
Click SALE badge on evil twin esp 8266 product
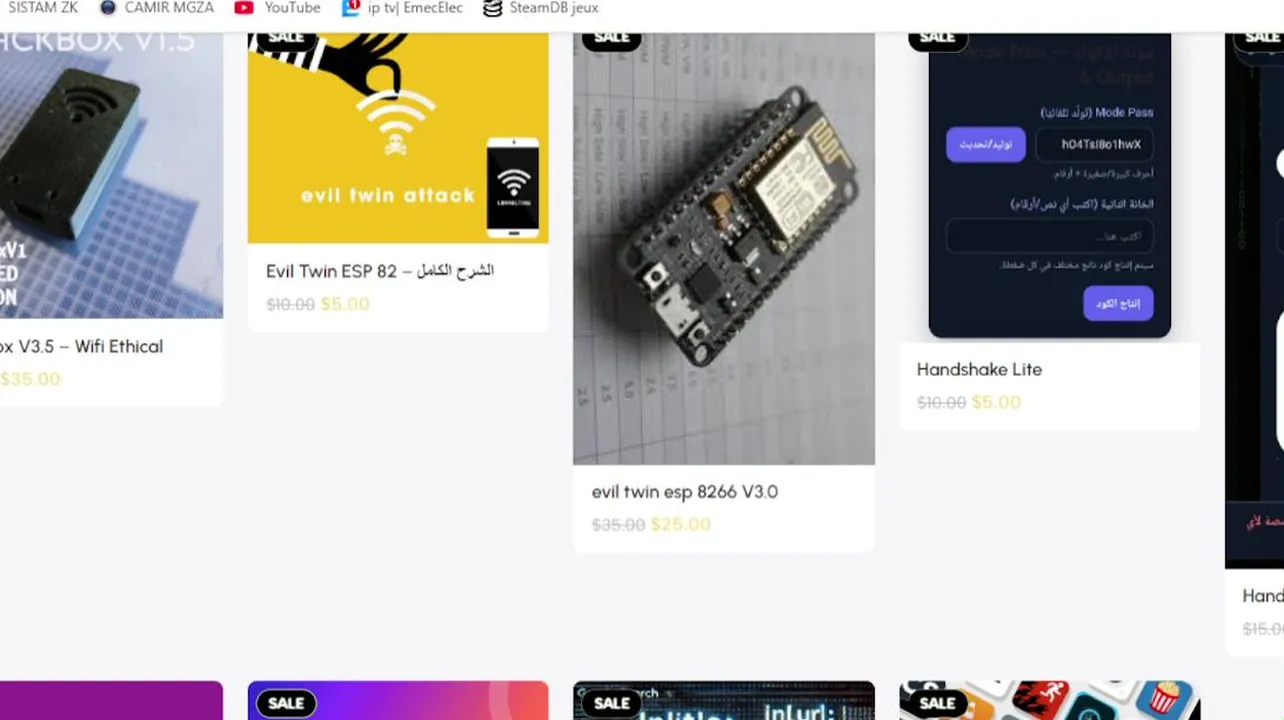pos(611,39)
